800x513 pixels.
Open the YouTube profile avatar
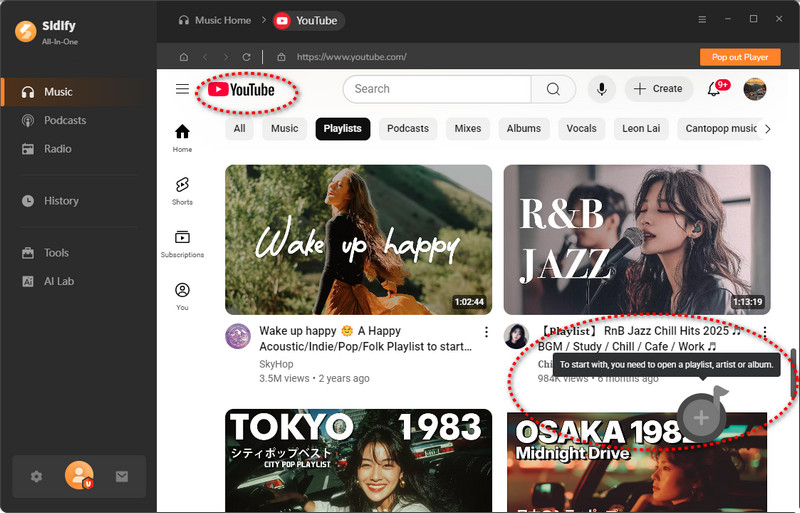755,89
